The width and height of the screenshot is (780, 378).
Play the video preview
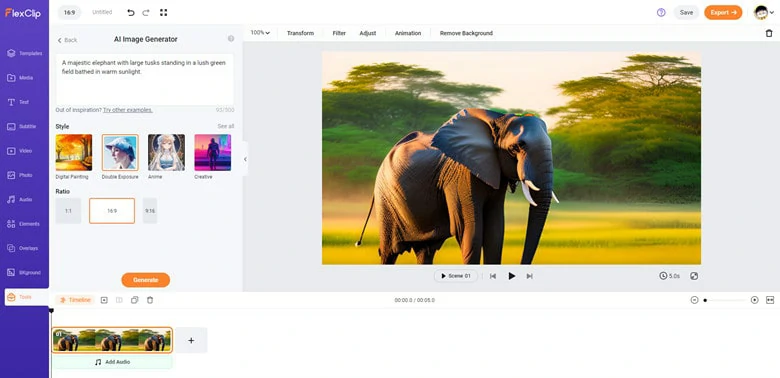click(x=511, y=276)
